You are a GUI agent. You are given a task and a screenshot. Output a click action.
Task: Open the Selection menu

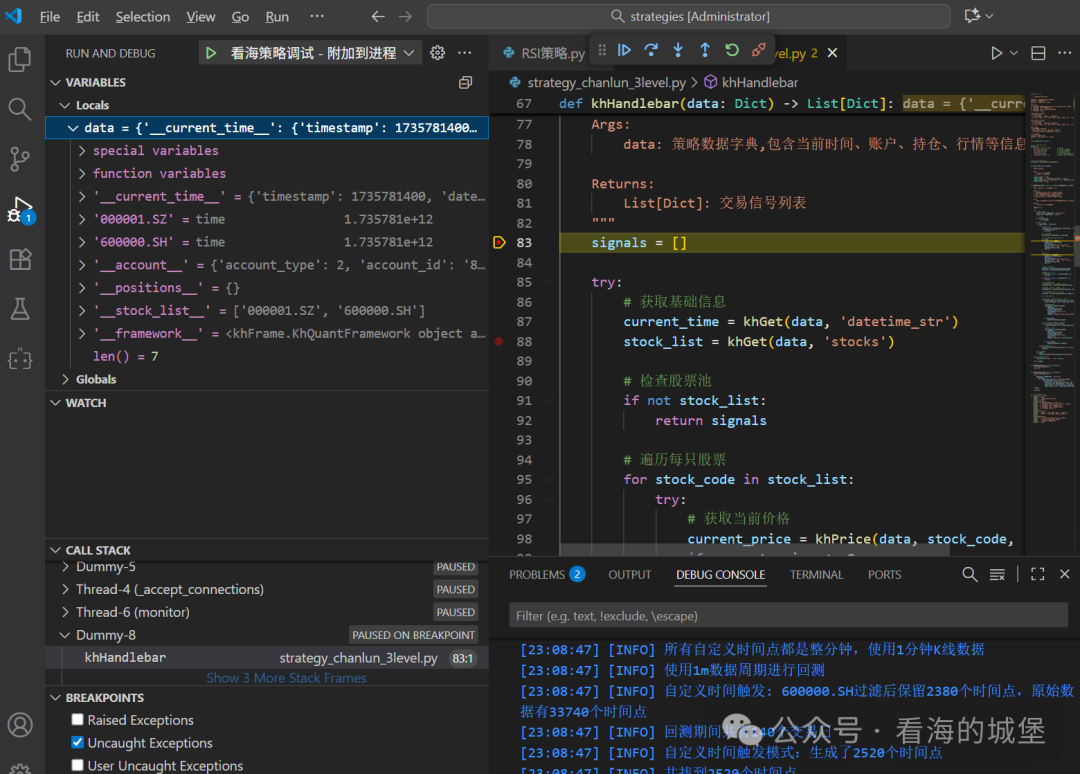point(143,17)
